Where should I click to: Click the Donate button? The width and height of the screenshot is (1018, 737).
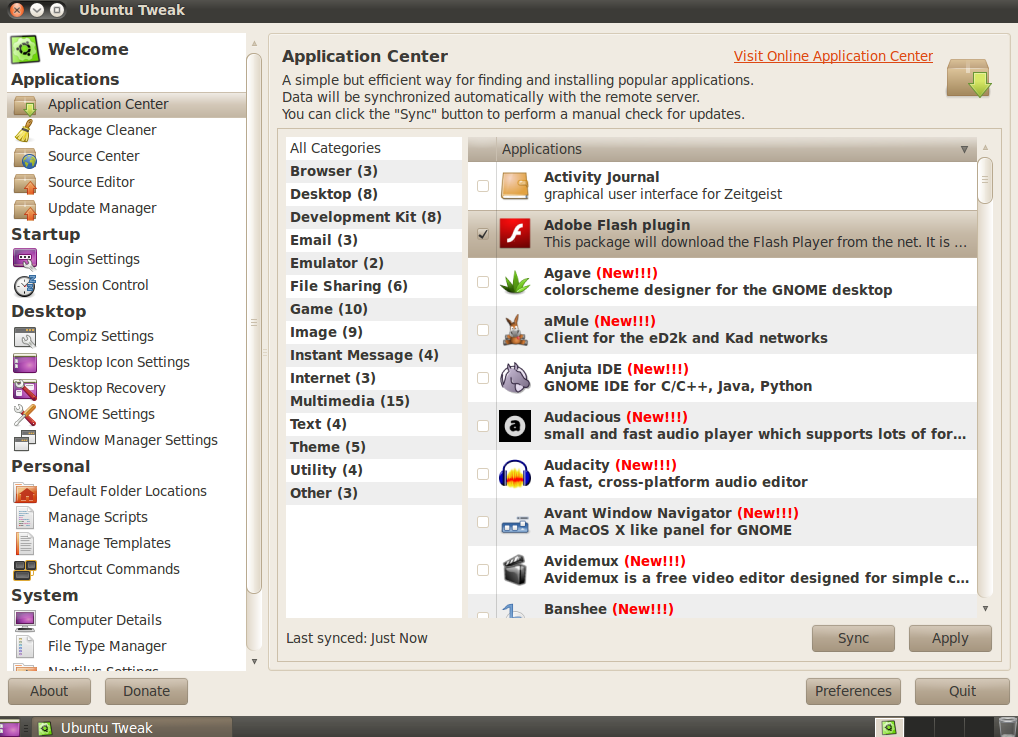click(x=147, y=692)
